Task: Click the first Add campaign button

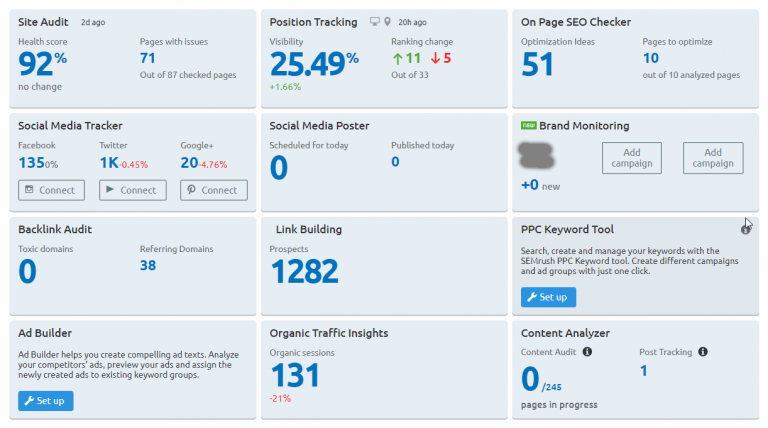Action: [632, 158]
